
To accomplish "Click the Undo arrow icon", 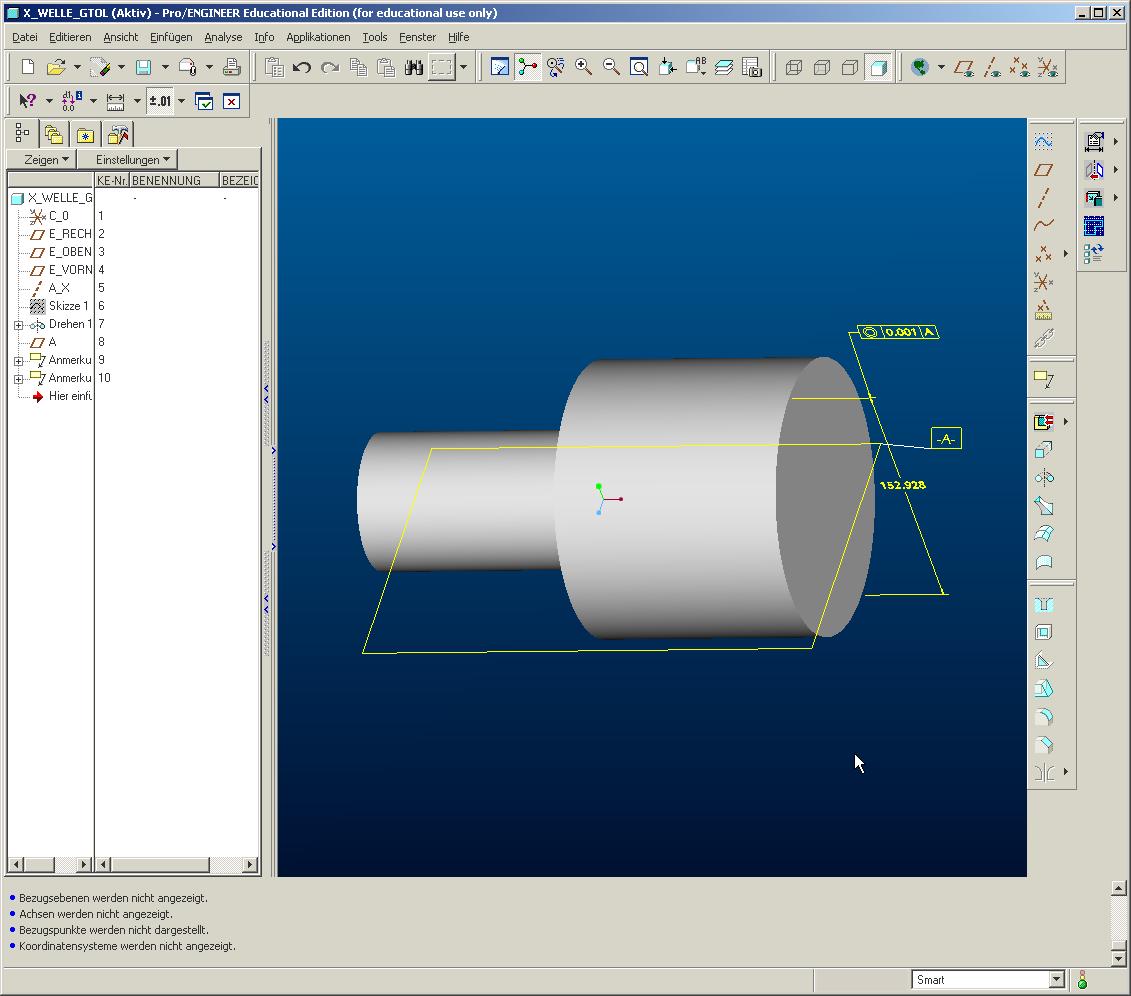I will tap(302, 68).
